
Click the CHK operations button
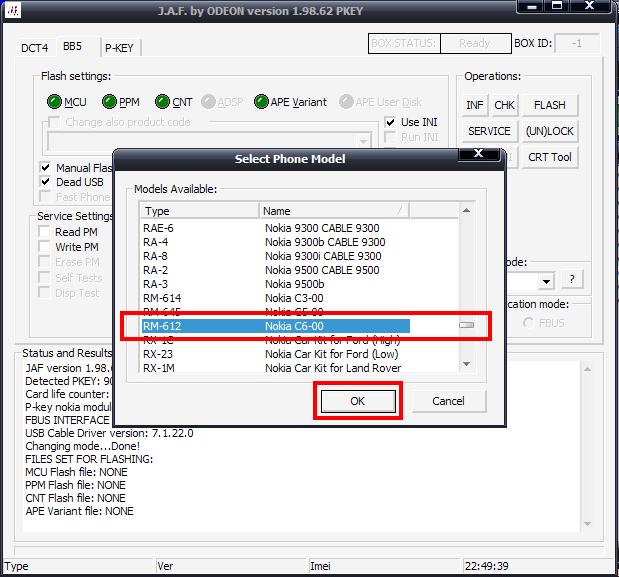[505, 105]
